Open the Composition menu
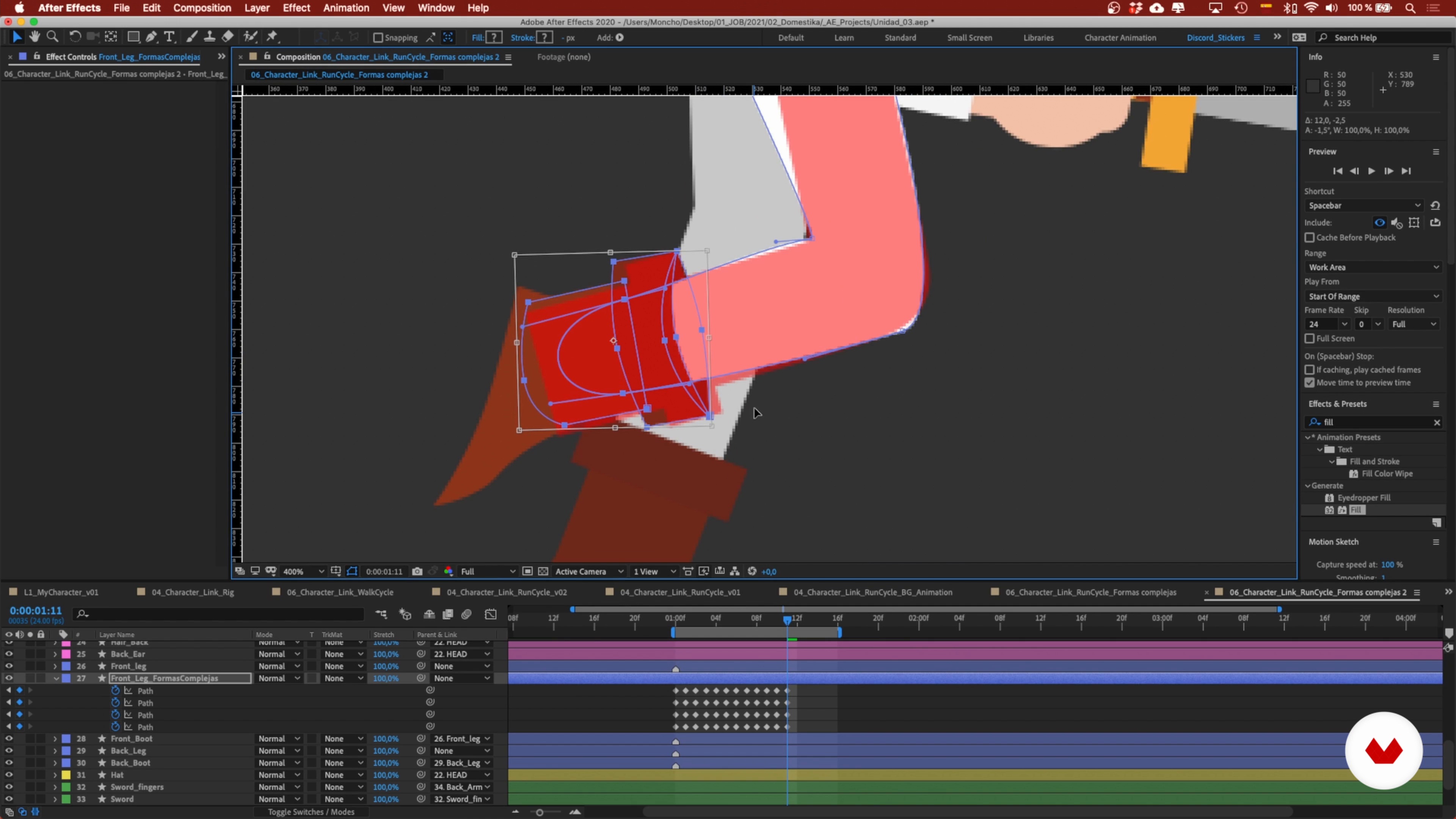 point(202,8)
